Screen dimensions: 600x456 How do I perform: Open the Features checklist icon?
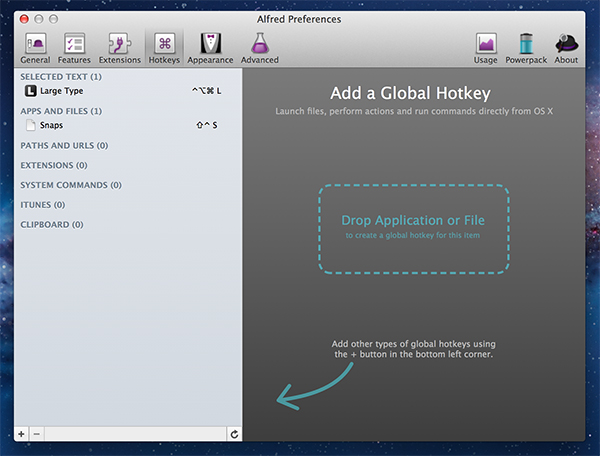click(x=74, y=43)
